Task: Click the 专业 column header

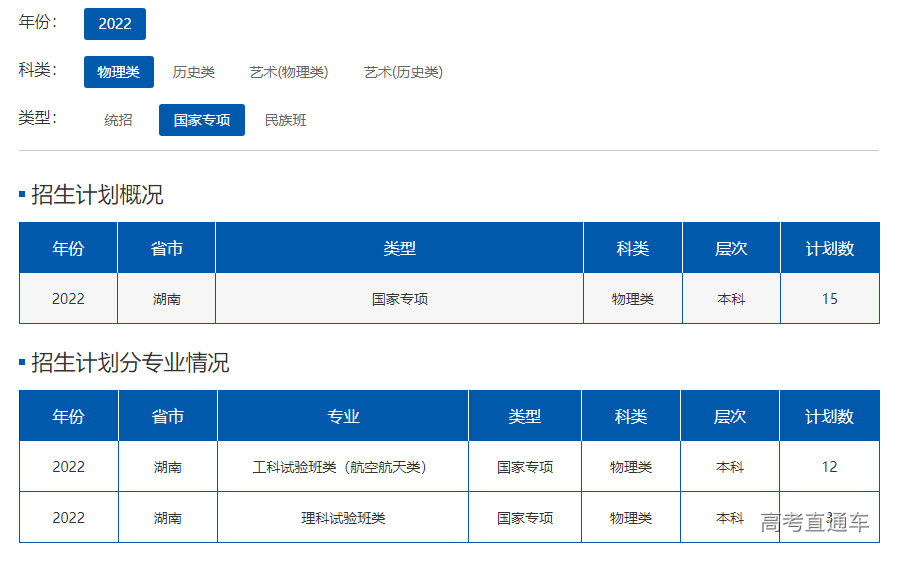Action: pos(343,416)
